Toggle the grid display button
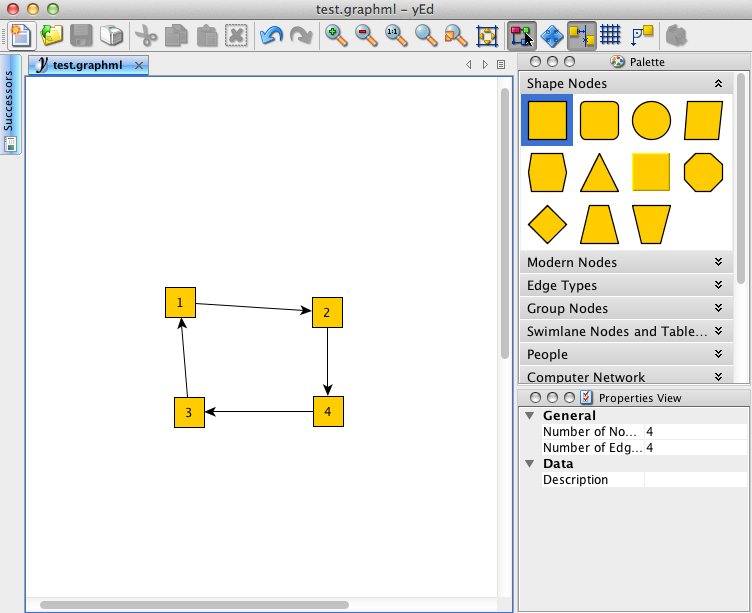This screenshot has height=613, width=752. (x=610, y=36)
